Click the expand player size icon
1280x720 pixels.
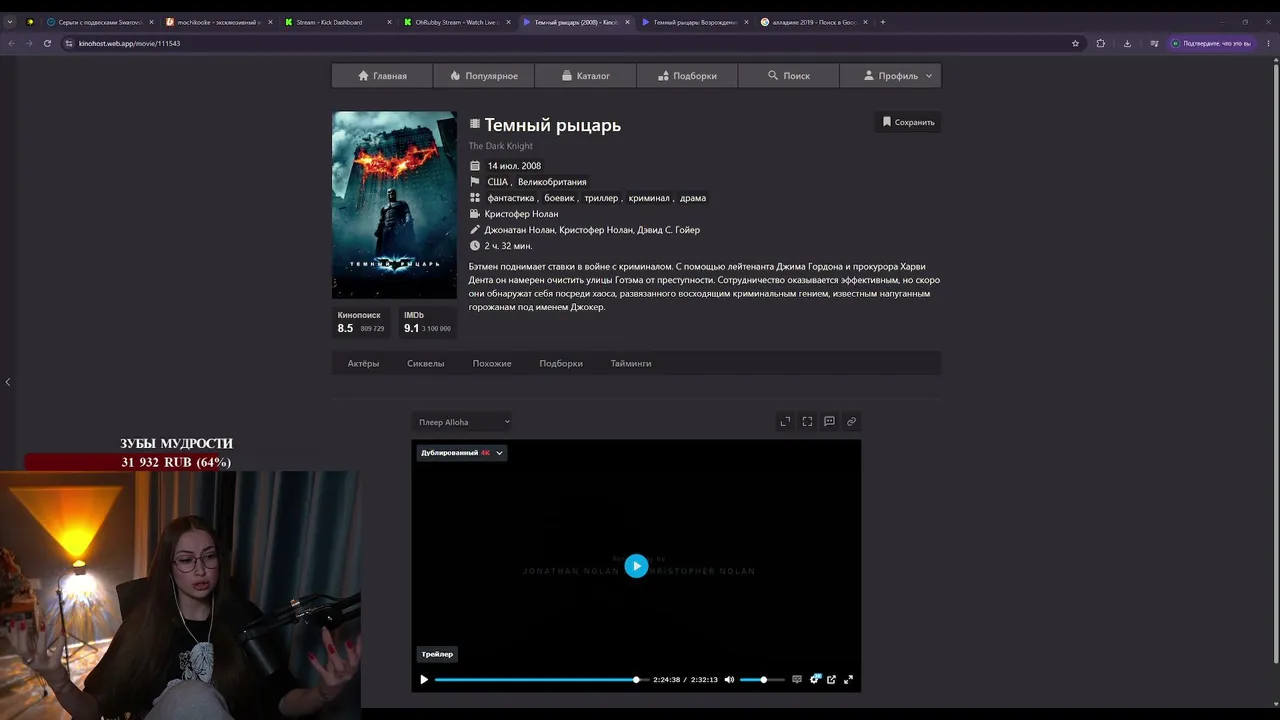coord(785,422)
